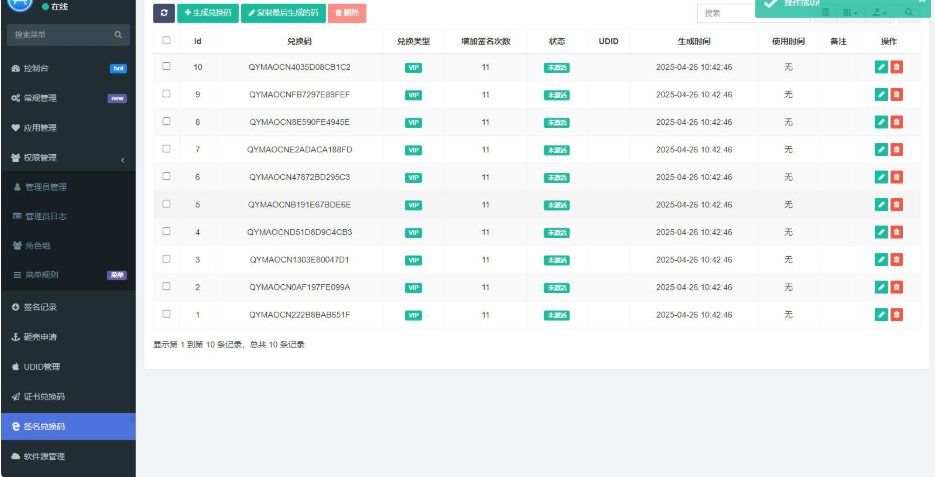Click code text QYMAOCN4035D08CB1C2
The image size is (935, 477).
pos(299,67)
